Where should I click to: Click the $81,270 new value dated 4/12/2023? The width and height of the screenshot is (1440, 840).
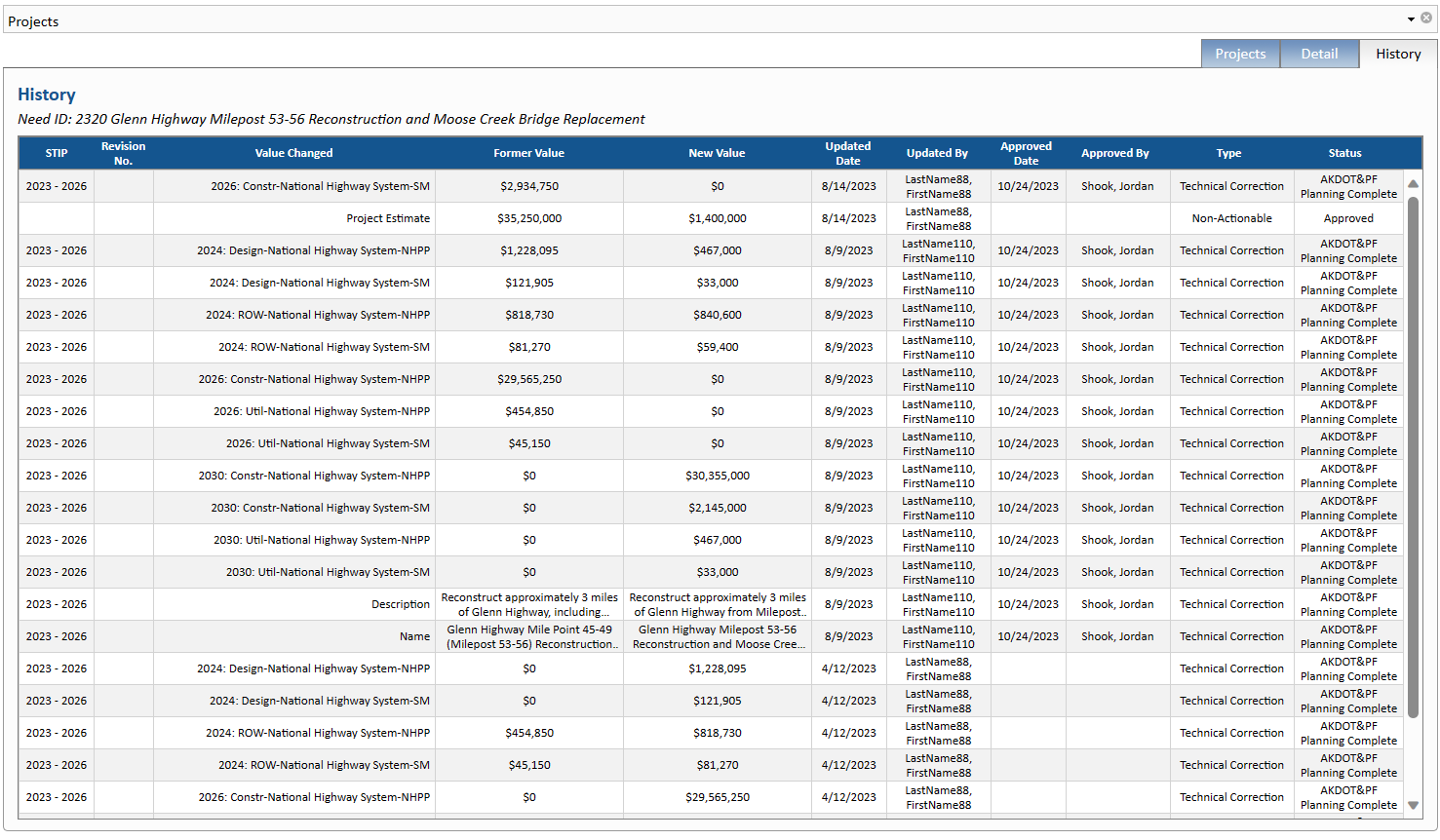coord(718,765)
